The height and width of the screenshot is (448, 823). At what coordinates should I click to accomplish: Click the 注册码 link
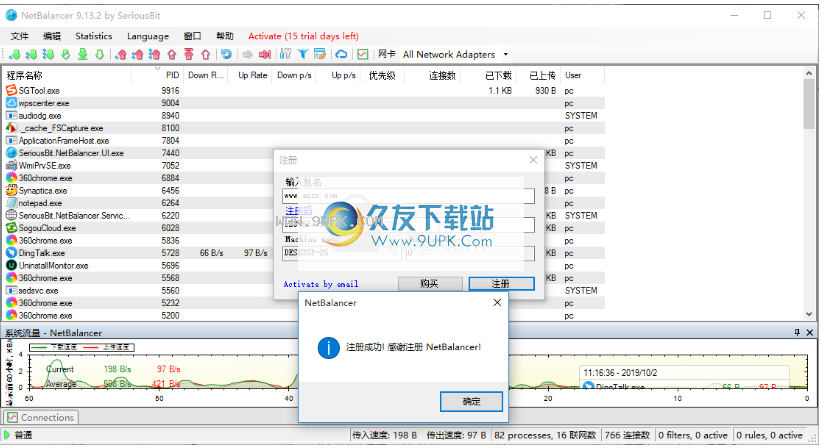(299, 210)
